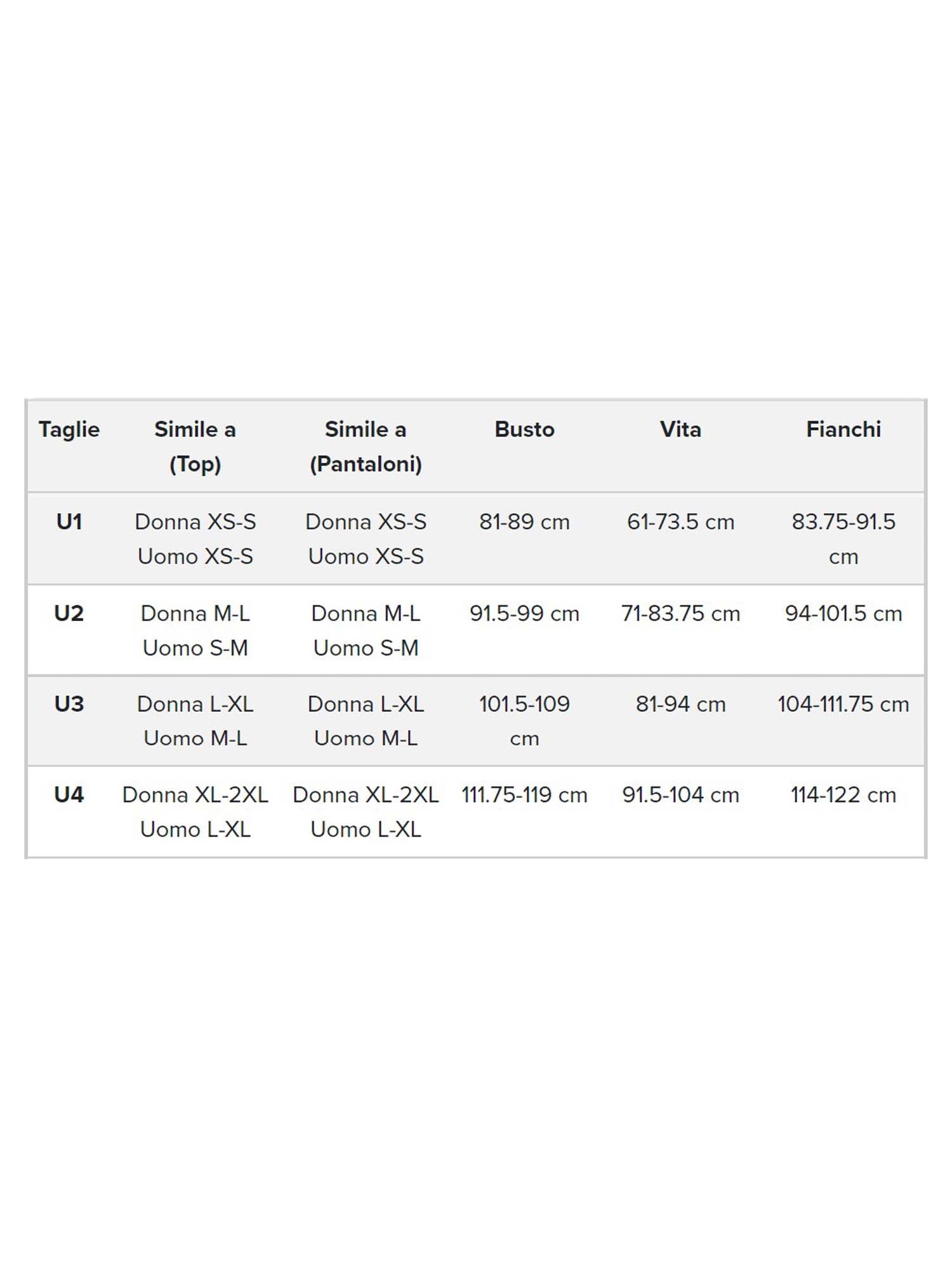952x1270 pixels.
Task: Select the U3 size row label
Action: pos(69,704)
